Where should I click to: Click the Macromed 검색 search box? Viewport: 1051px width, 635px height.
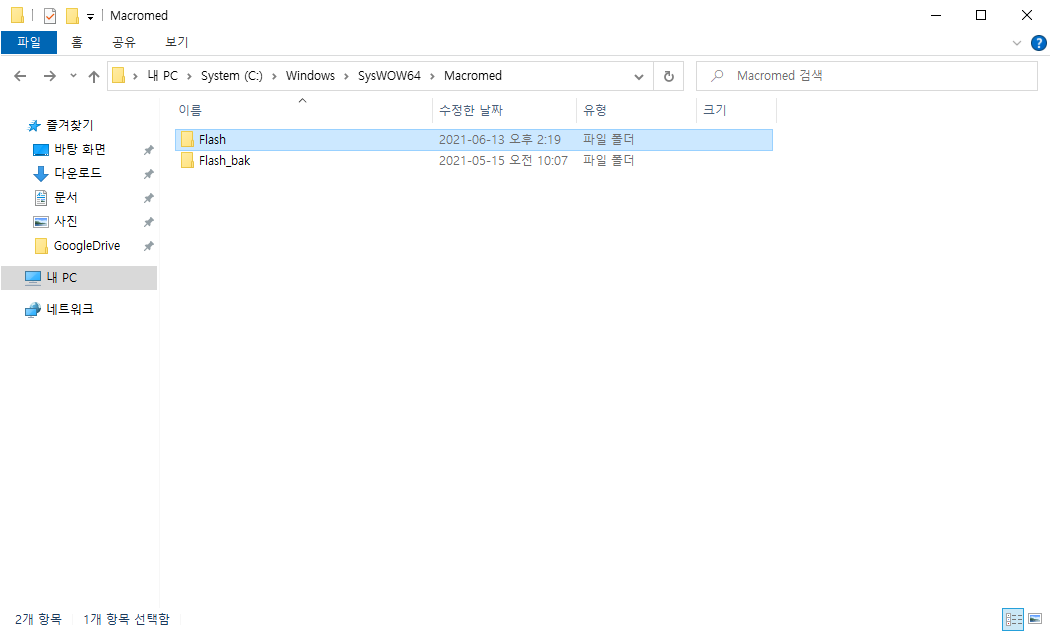[x=867, y=76]
